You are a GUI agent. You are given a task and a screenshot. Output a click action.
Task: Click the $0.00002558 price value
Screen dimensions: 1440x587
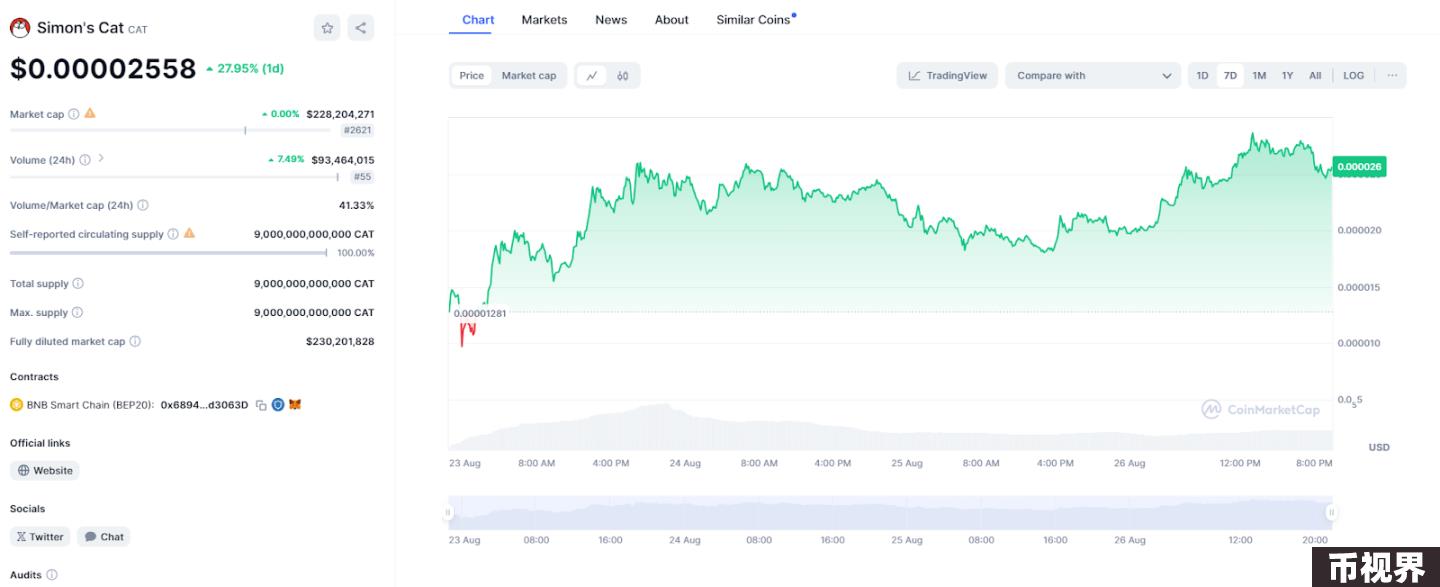click(103, 69)
